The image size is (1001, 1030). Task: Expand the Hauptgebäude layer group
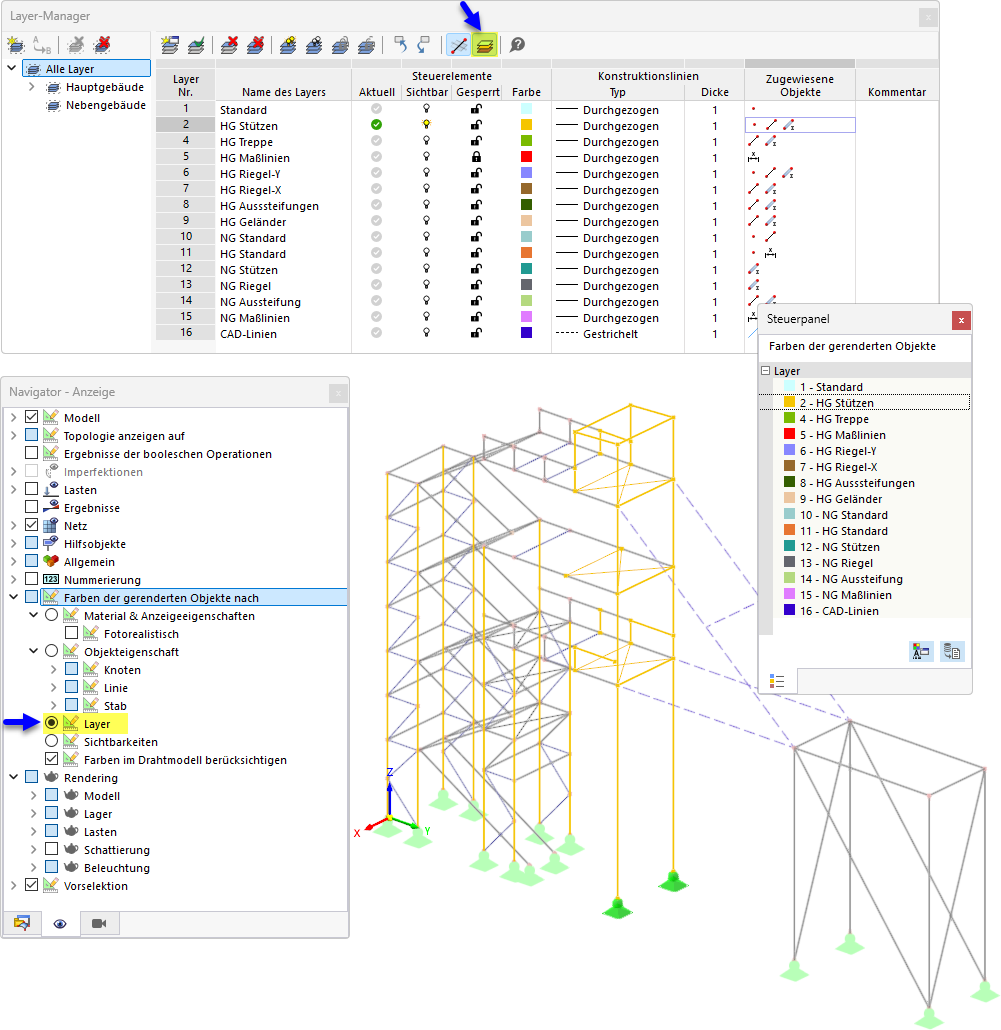coord(32,87)
